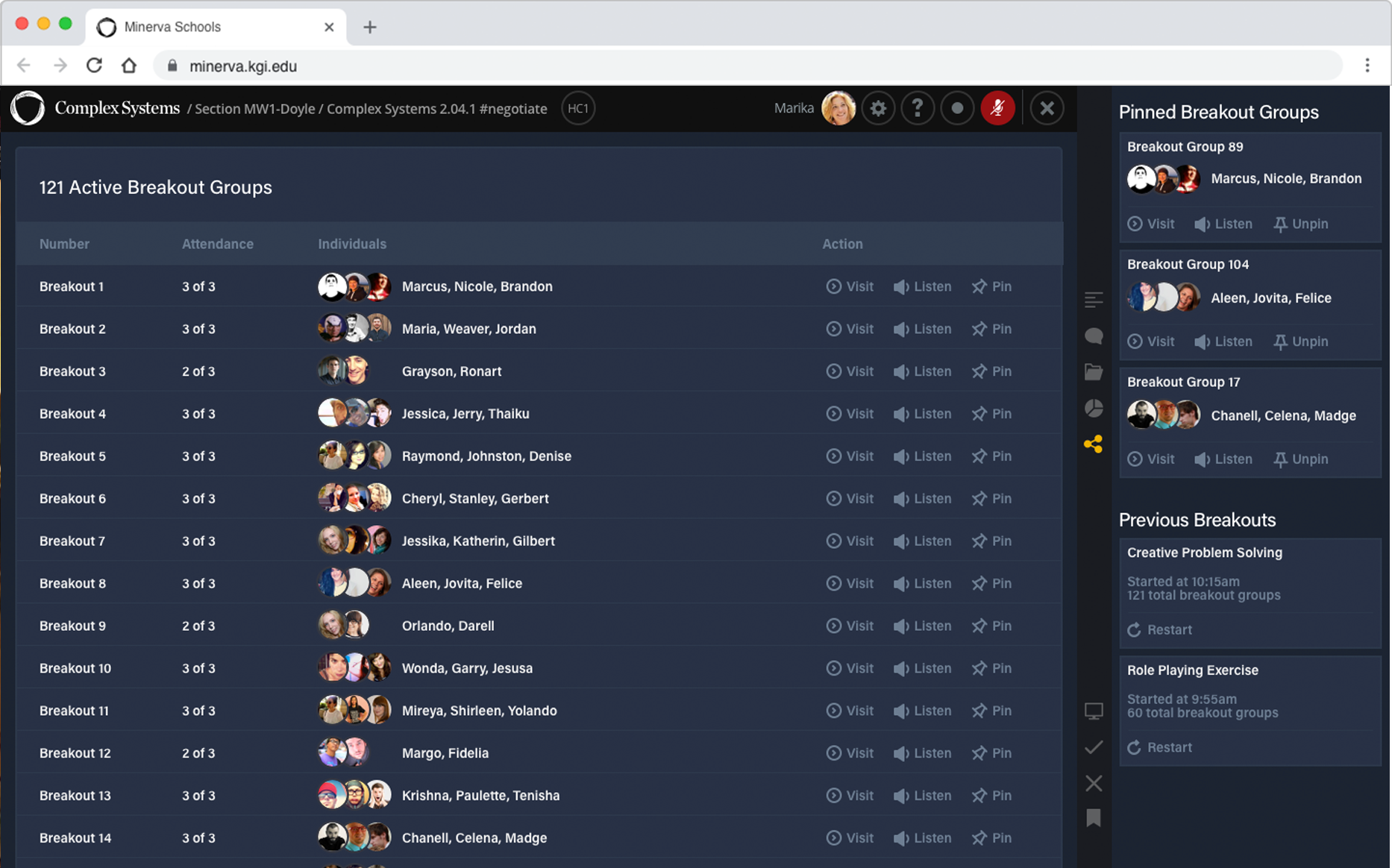This screenshot has width=1392, height=868.
Task: Unpin Breakout Group 104
Action: click(1300, 342)
